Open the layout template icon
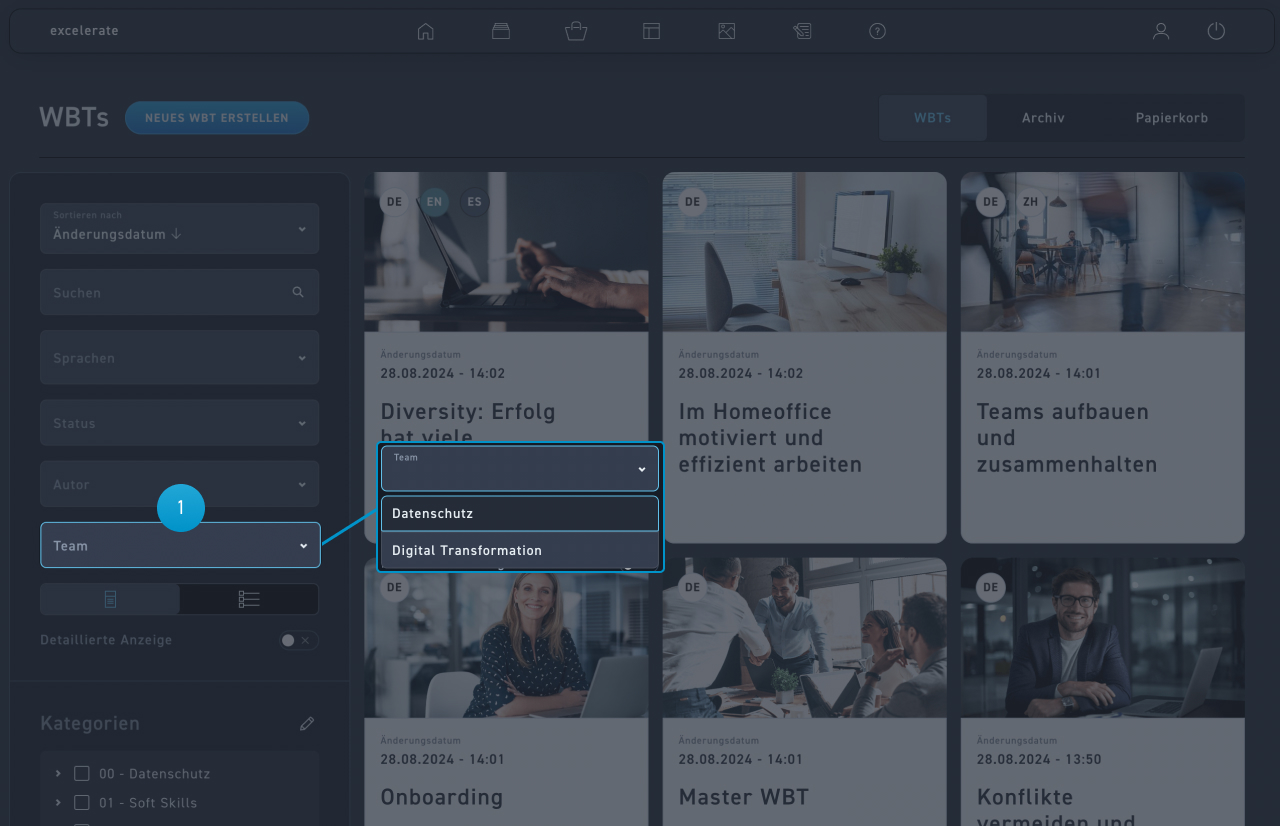This screenshot has height=826, width=1280. point(651,31)
